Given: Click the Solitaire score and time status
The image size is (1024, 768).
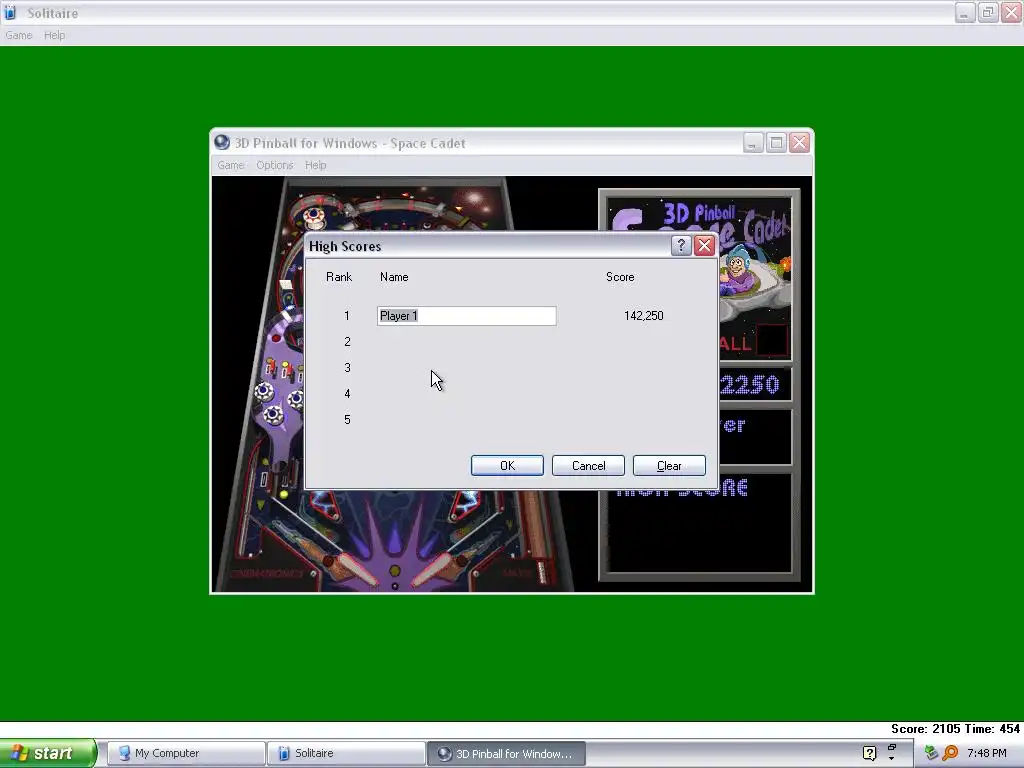Looking at the screenshot, I should (x=955, y=729).
